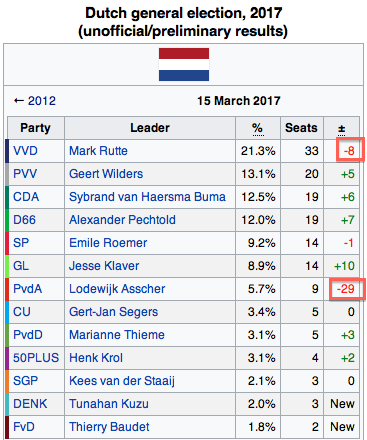Open Sybrand van Haersma Buma link
Screen dimensions: 367x440
147,197
